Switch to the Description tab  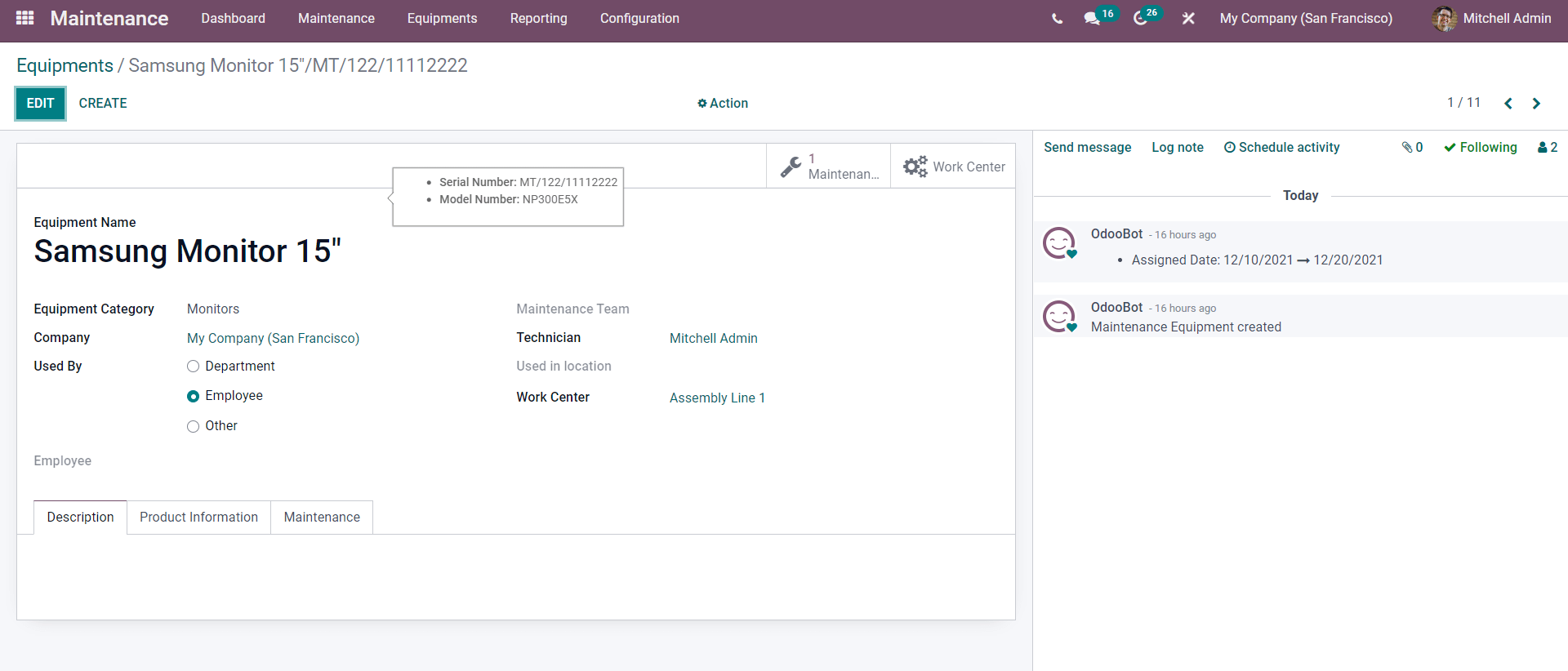pos(80,518)
